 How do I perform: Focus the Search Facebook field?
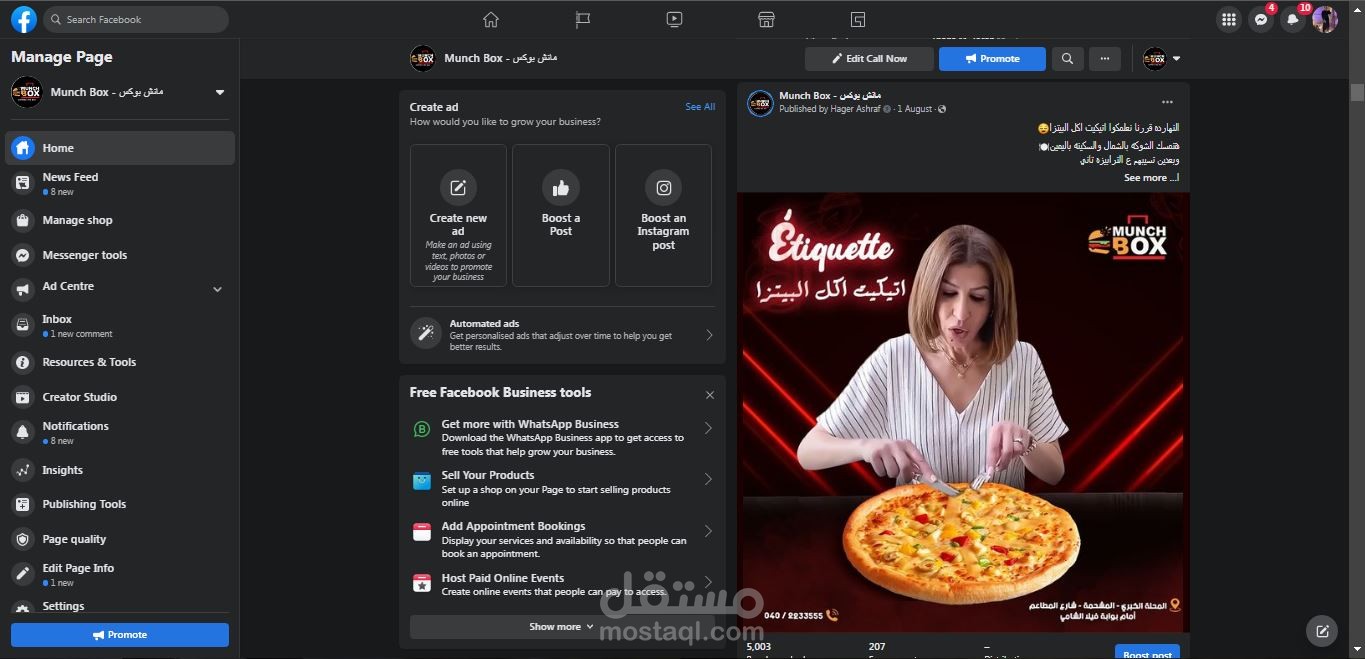[x=134, y=19]
